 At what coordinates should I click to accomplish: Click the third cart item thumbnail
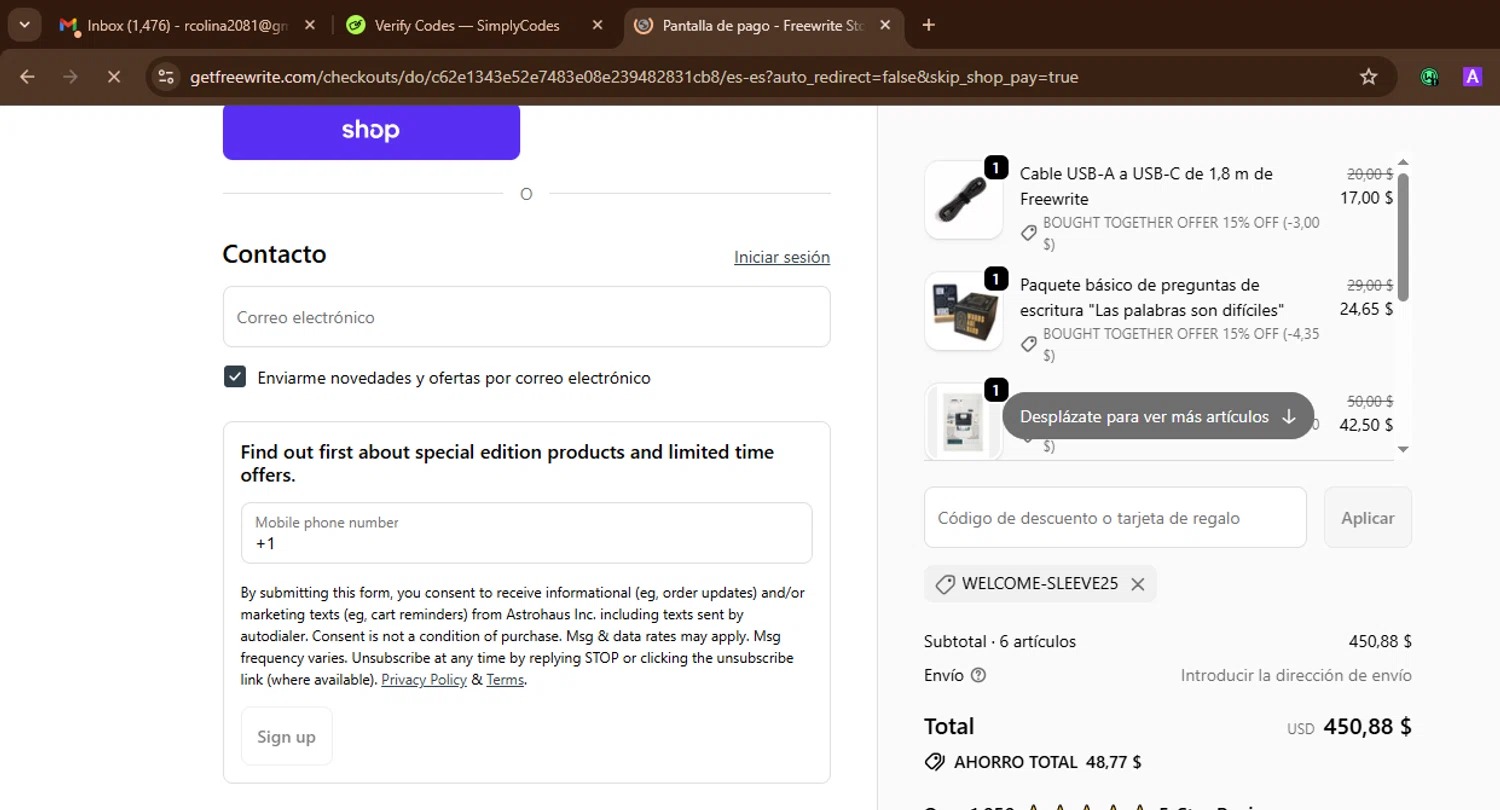click(963, 421)
